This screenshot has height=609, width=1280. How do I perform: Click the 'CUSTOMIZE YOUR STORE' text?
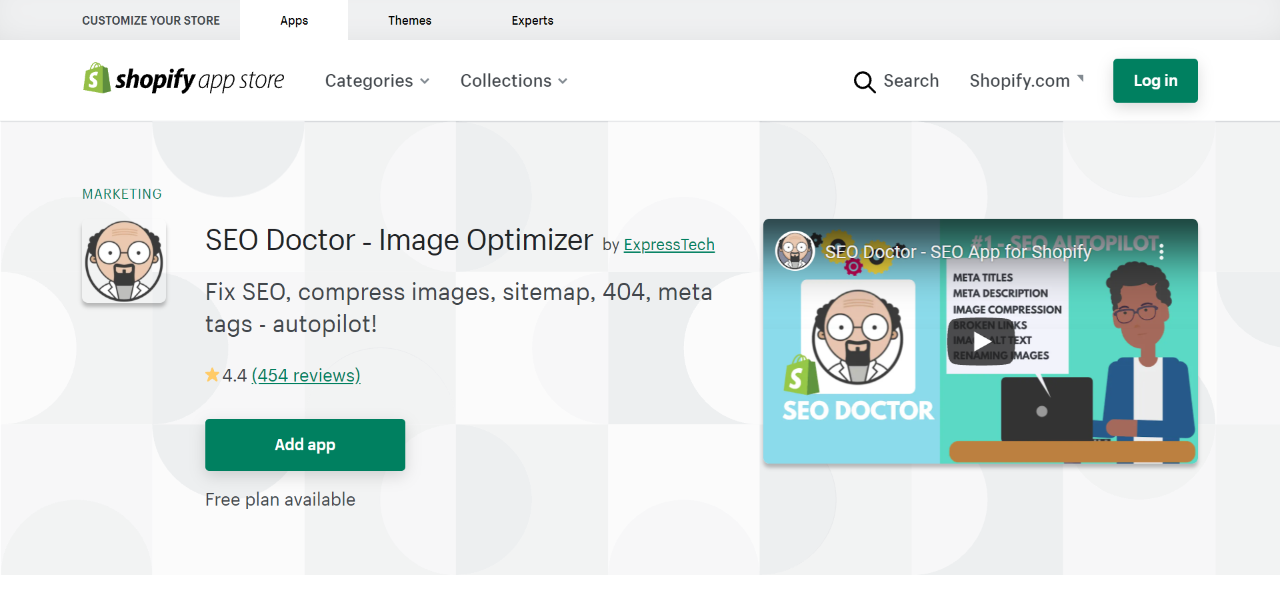click(x=151, y=20)
